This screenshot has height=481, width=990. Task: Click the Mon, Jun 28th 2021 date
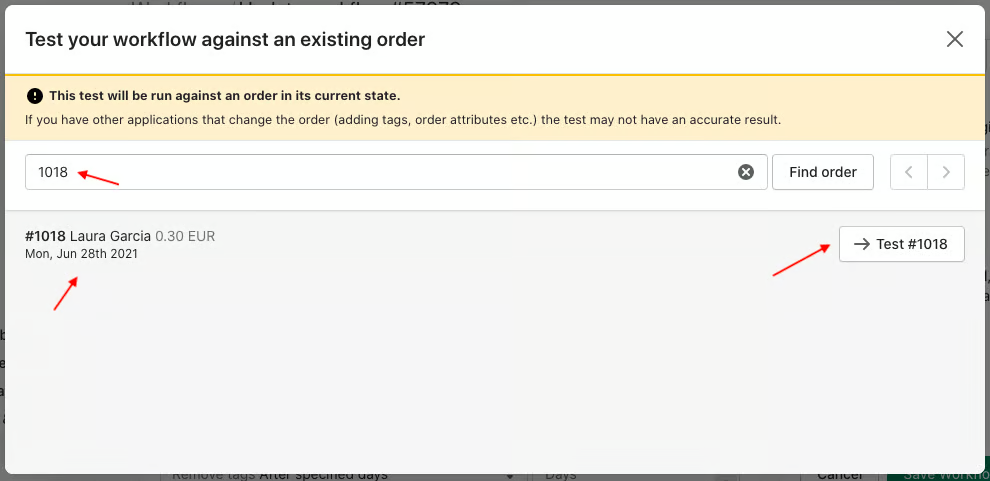tap(81, 254)
